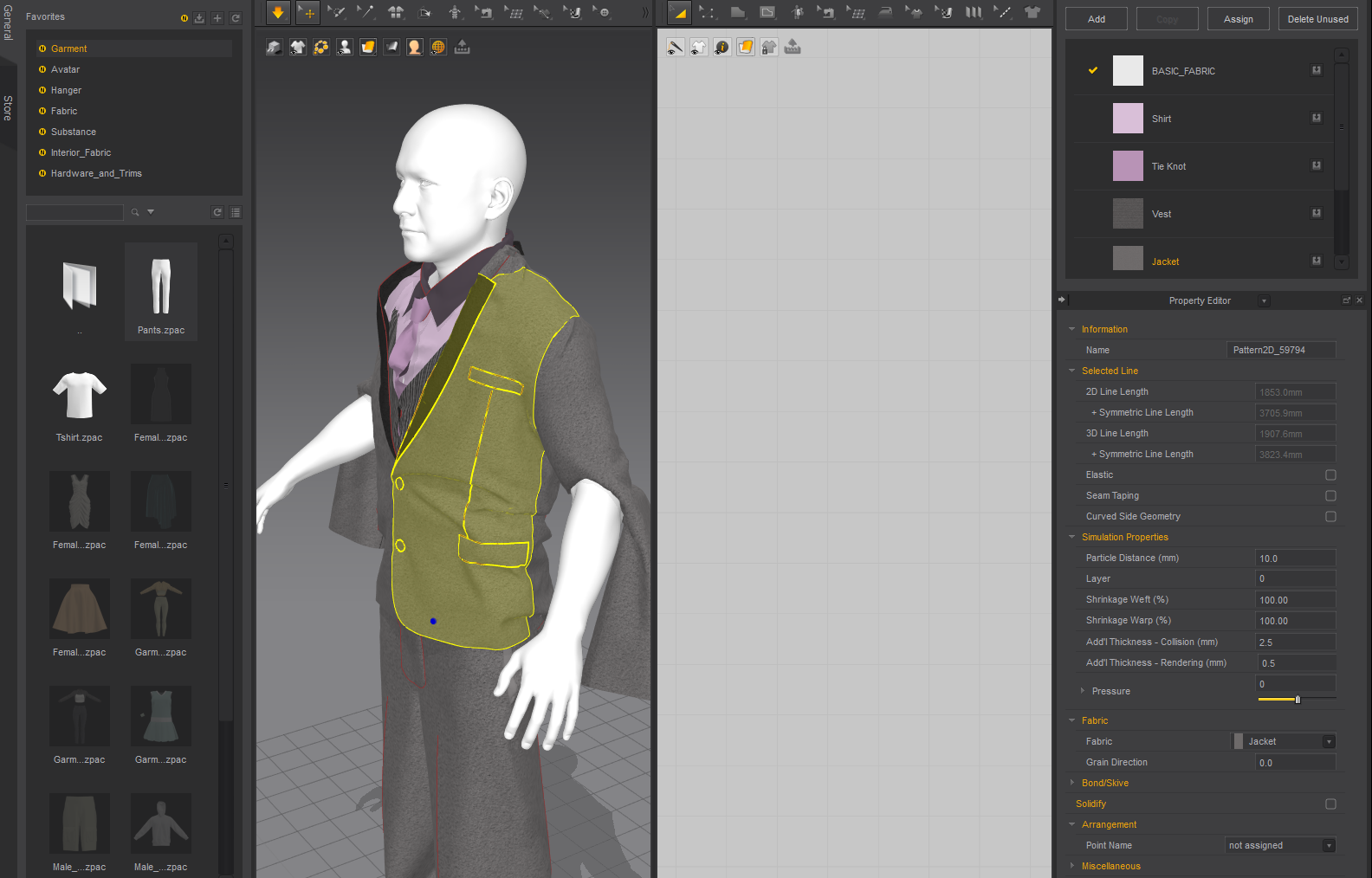
Task: Choose the steam iron tool
Action: pyautogui.click(x=885, y=12)
